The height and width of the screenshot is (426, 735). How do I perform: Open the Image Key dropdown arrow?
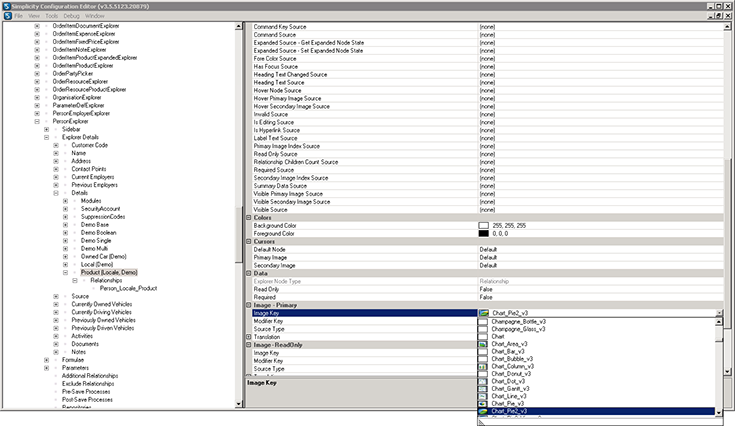pyautogui.click(x=719, y=312)
